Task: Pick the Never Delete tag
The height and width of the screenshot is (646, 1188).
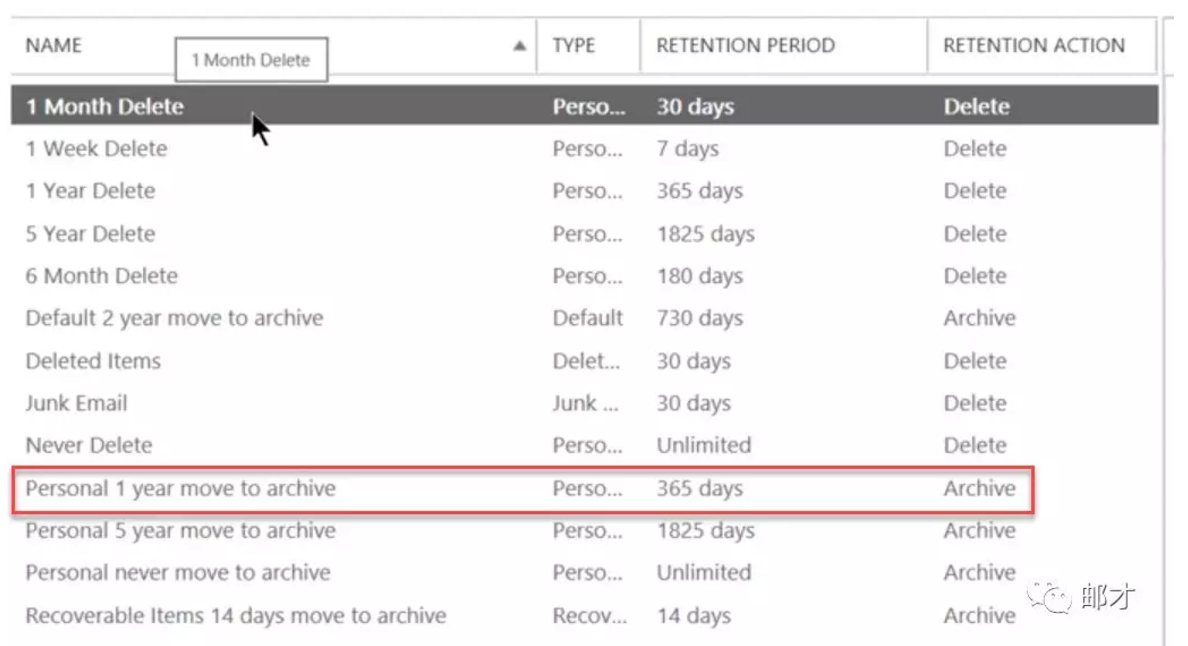Action: pyautogui.click(x=89, y=445)
